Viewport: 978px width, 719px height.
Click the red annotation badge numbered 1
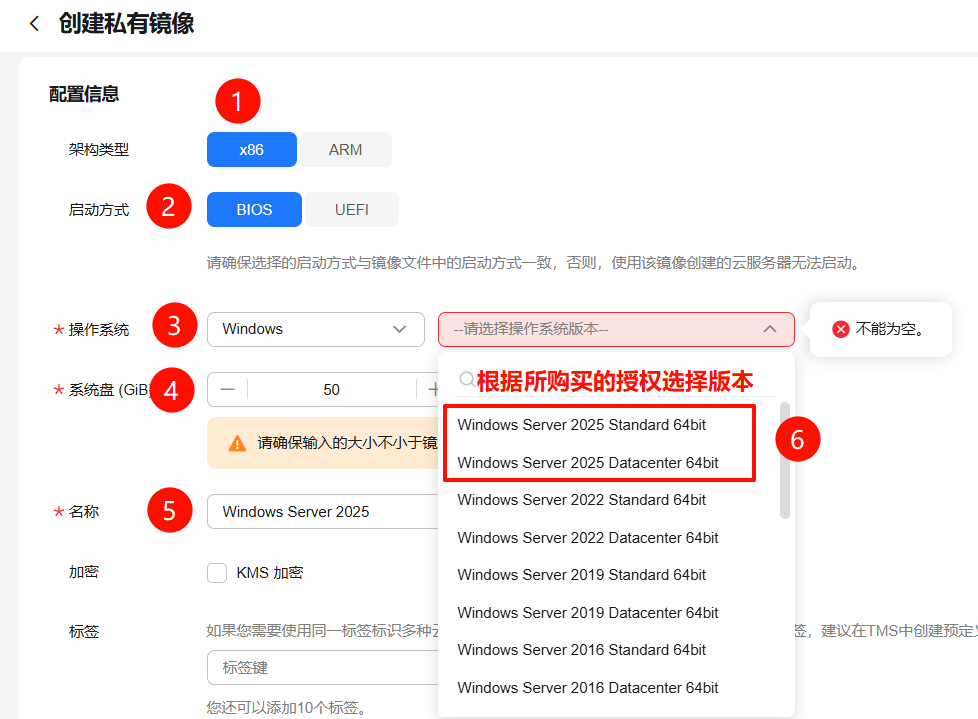point(239,101)
